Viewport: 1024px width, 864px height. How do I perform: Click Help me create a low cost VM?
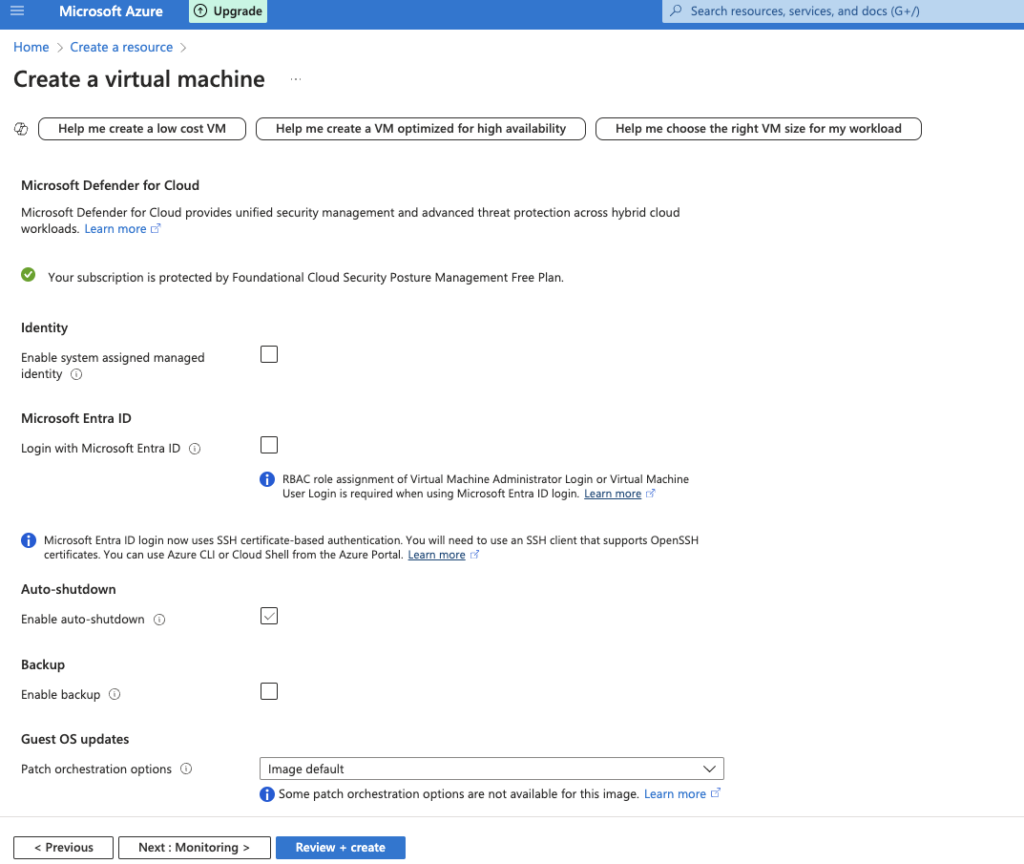142,129
